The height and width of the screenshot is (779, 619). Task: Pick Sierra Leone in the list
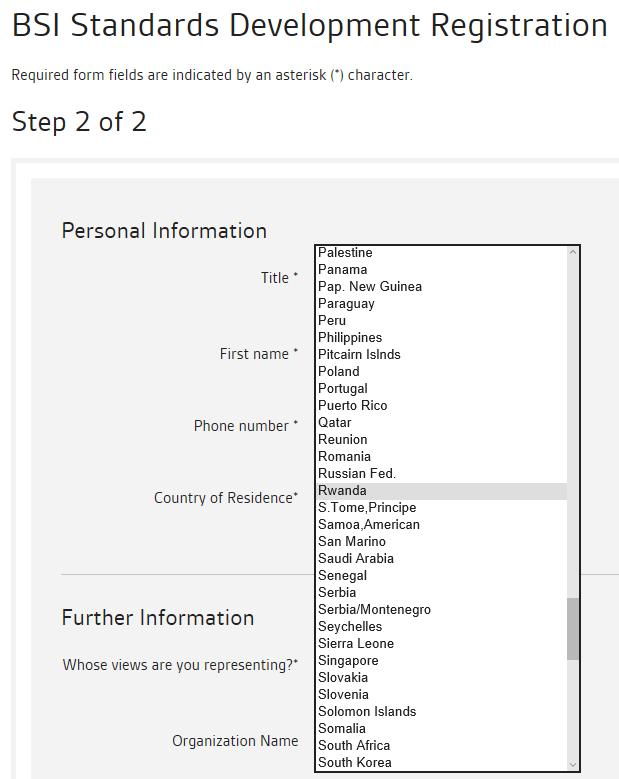[x=355, y=644]
